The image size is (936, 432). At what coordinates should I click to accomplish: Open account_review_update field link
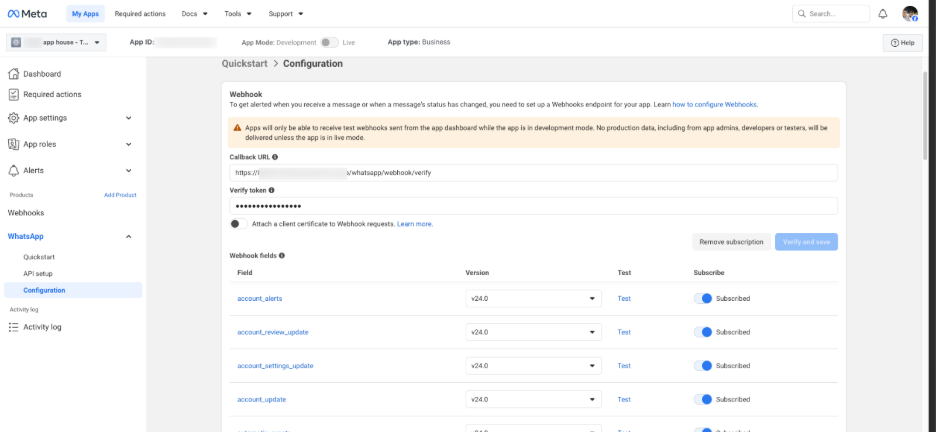[273, 332]
